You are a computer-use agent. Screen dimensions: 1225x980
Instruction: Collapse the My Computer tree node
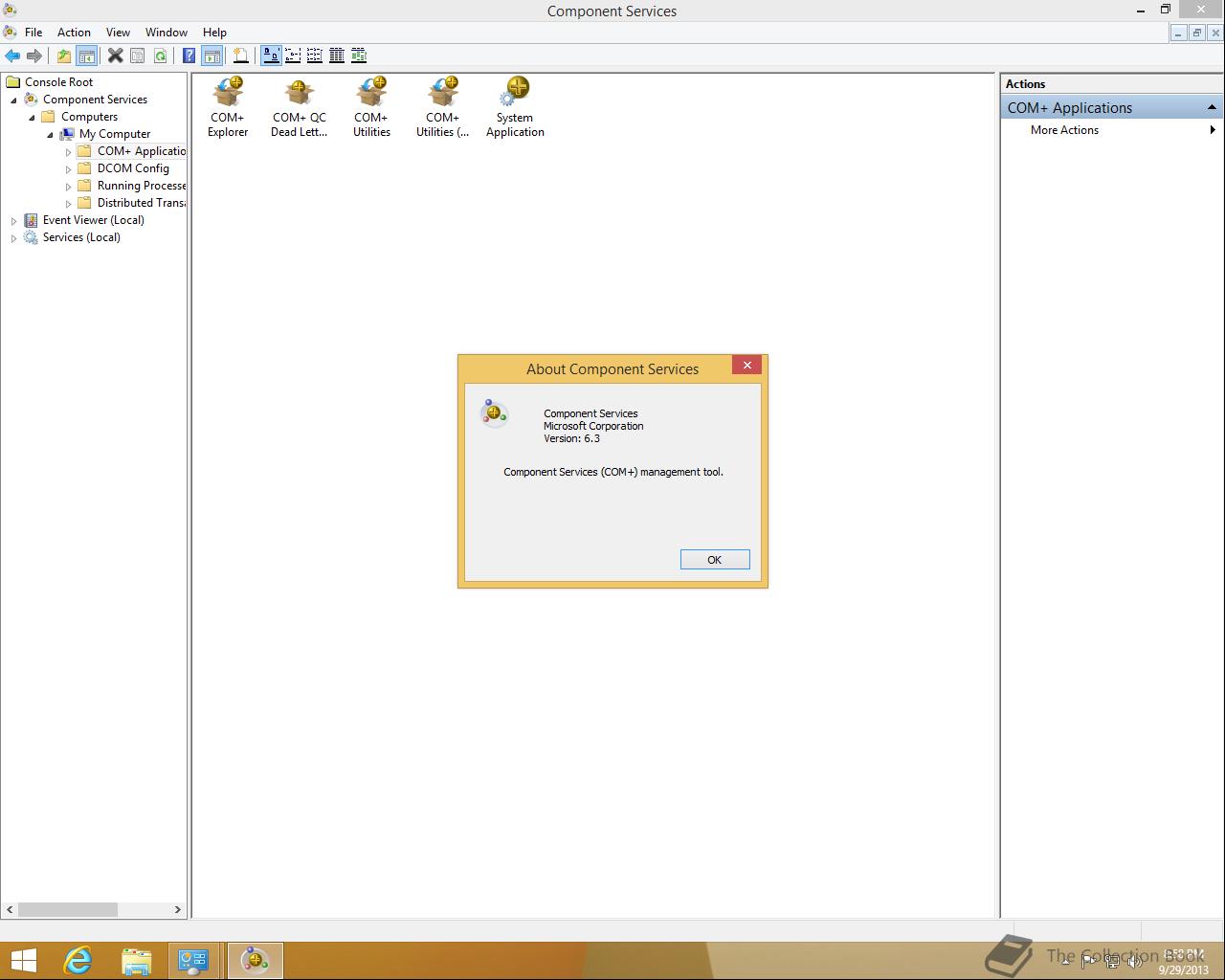point(50,134)
